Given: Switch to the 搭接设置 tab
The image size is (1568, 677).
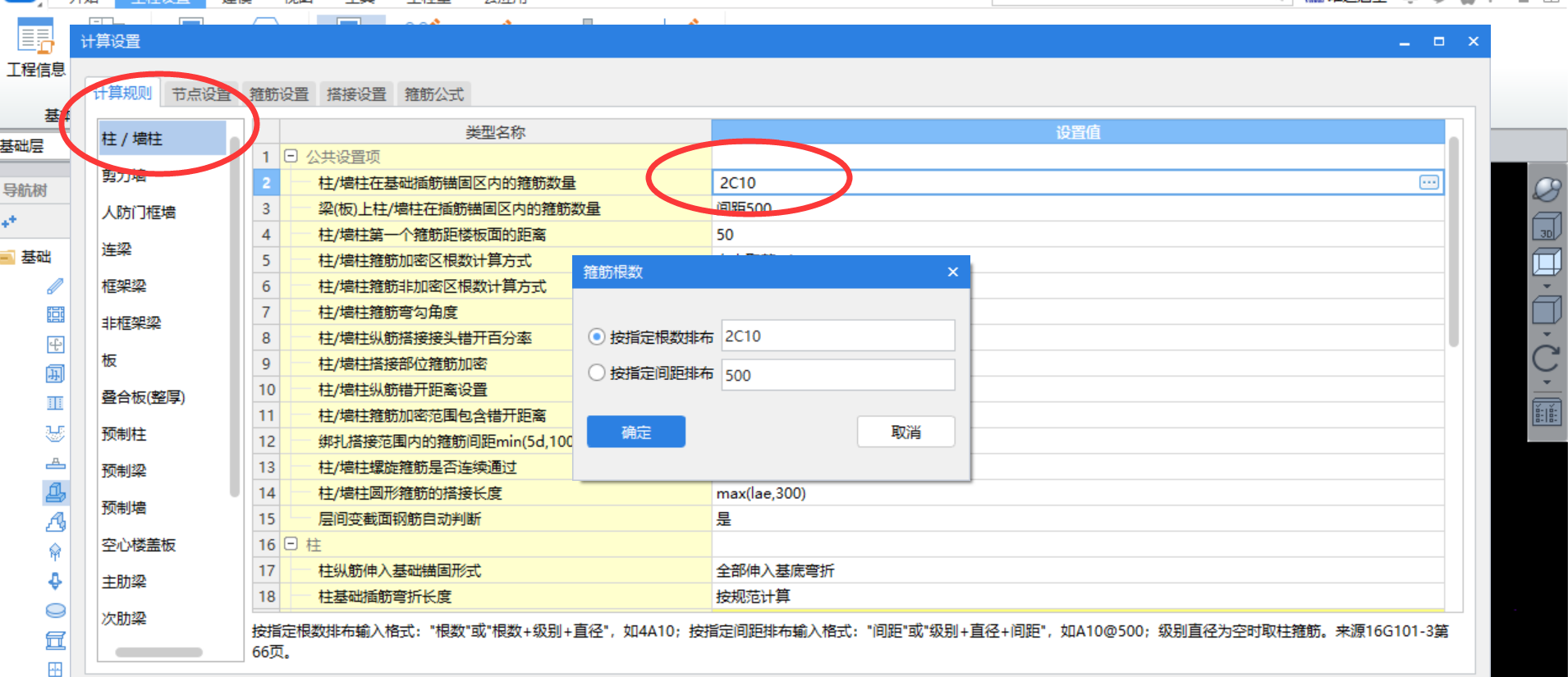Looking at the screenshot, I should (356, 94).
